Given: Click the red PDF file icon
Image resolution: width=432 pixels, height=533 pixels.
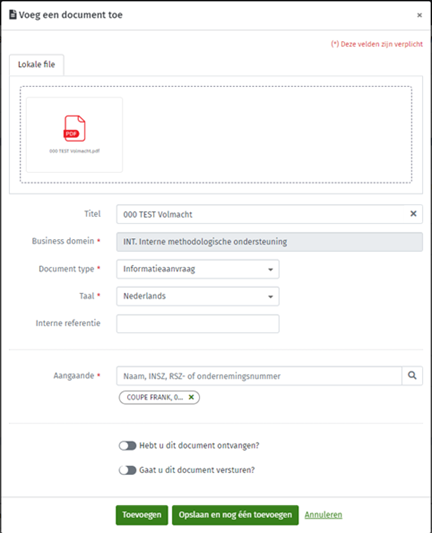Looking at the screenshot, I should click(x=75, y=128).
